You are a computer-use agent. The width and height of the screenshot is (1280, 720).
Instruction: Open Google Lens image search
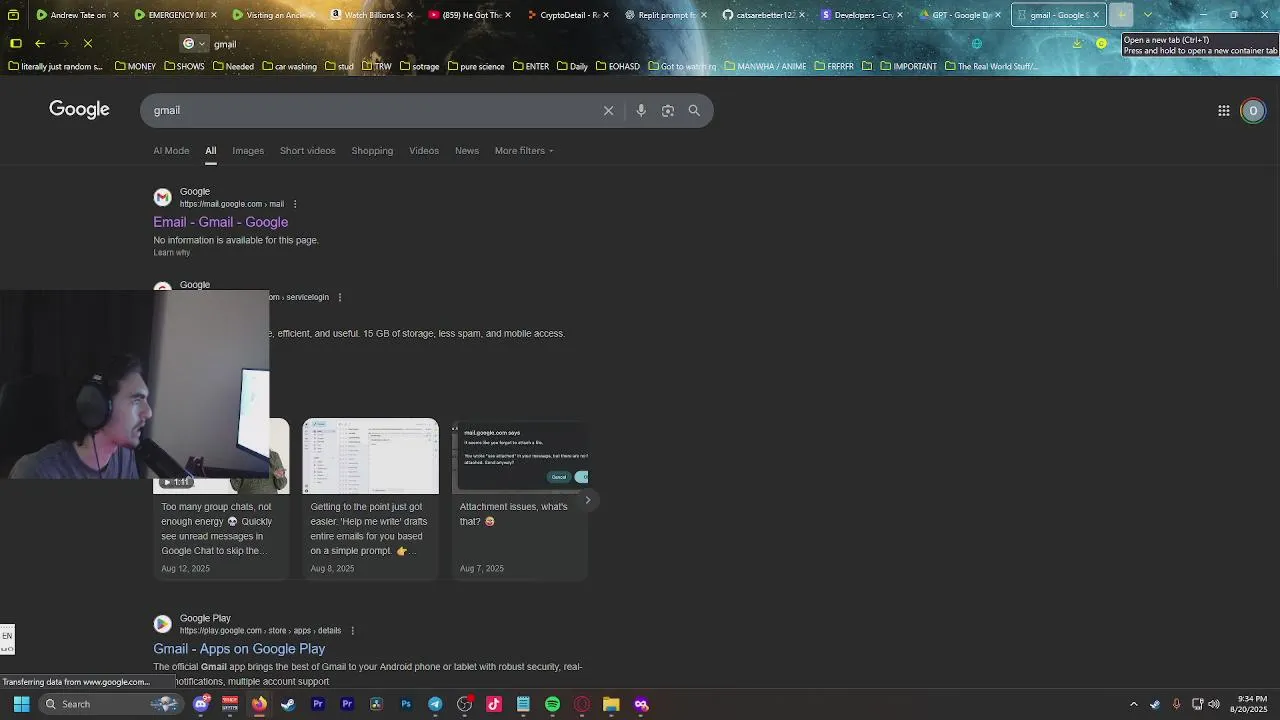[668, 111]
